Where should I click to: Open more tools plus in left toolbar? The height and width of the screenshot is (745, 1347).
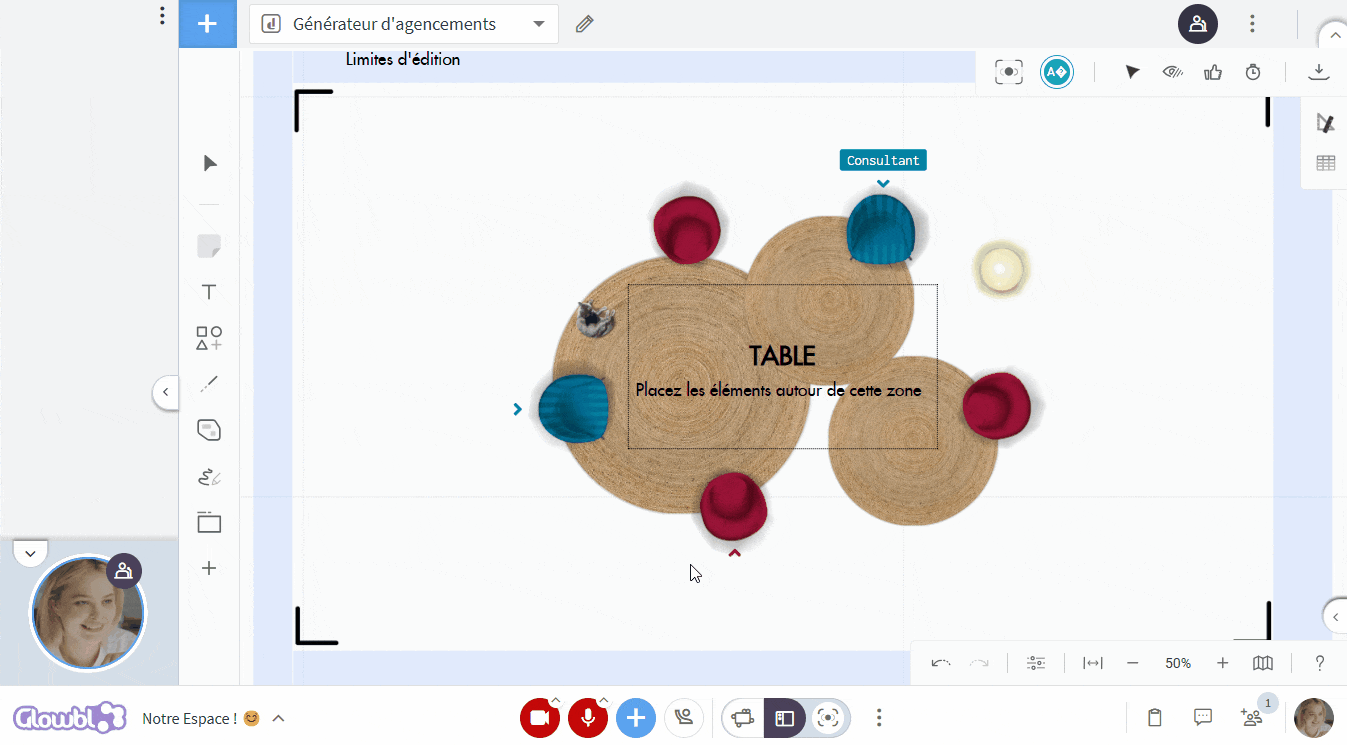coord(209,568)
